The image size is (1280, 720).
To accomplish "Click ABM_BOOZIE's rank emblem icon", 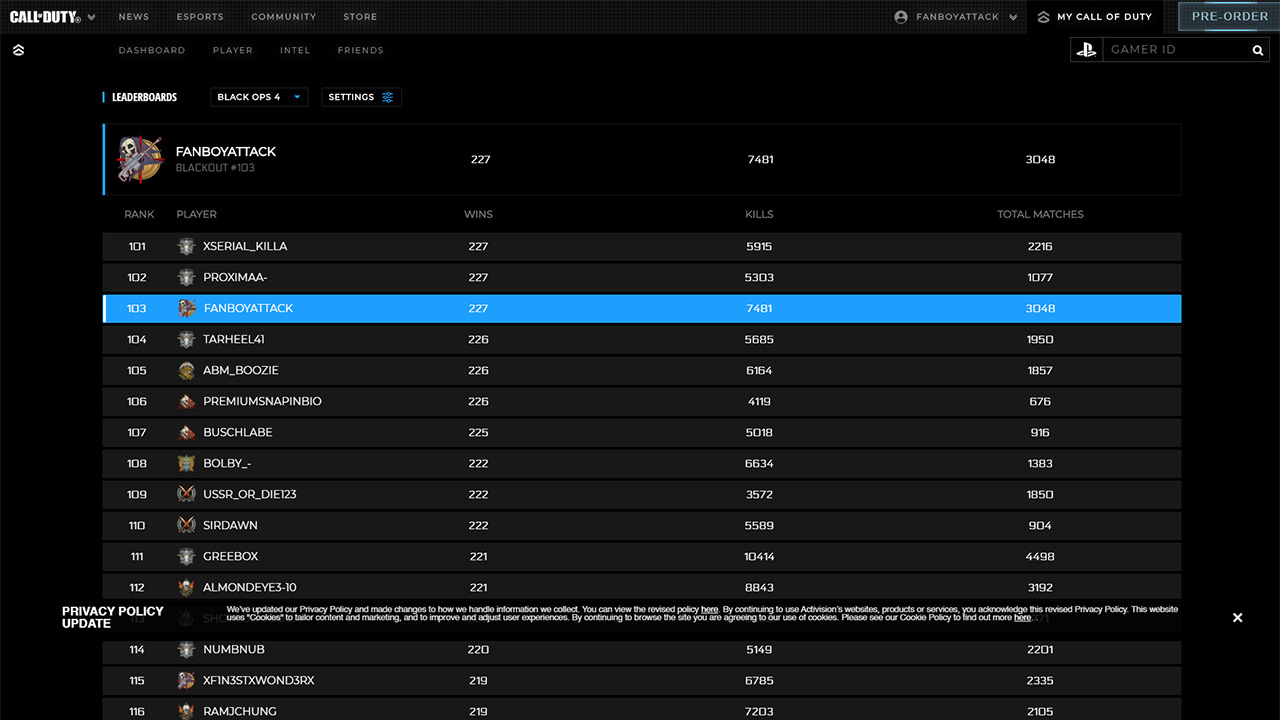I will click(186, 370).
